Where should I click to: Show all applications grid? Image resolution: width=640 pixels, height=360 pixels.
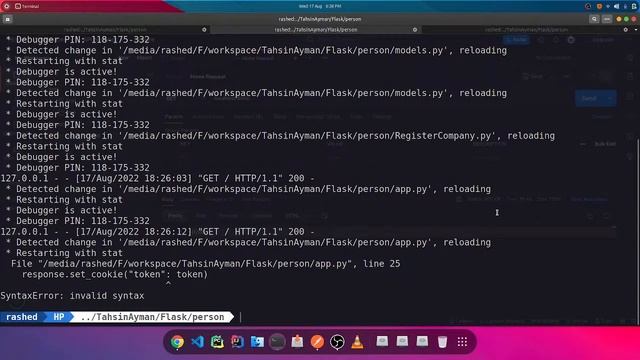[462, 342]
